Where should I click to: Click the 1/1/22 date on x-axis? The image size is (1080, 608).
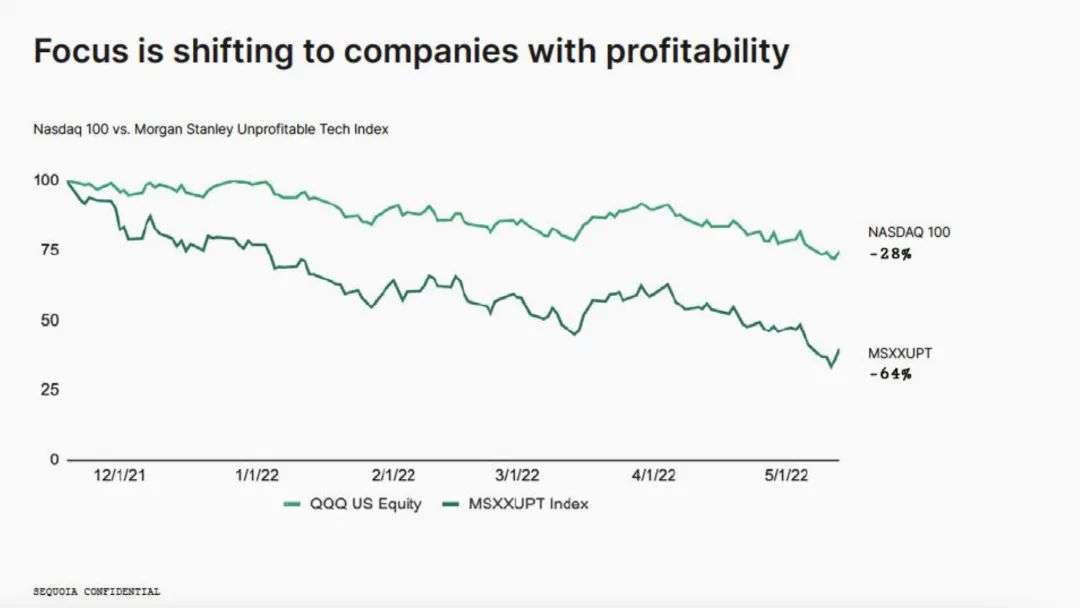click(257, 475)
